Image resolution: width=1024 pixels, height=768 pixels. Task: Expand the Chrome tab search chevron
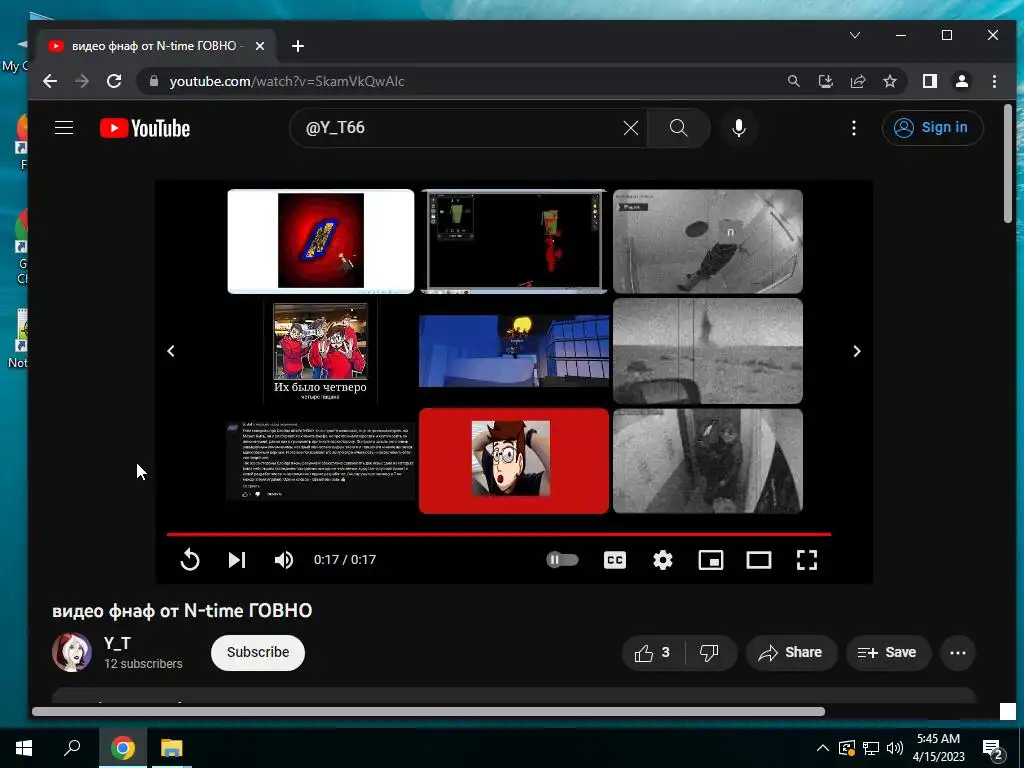[855, 35]
